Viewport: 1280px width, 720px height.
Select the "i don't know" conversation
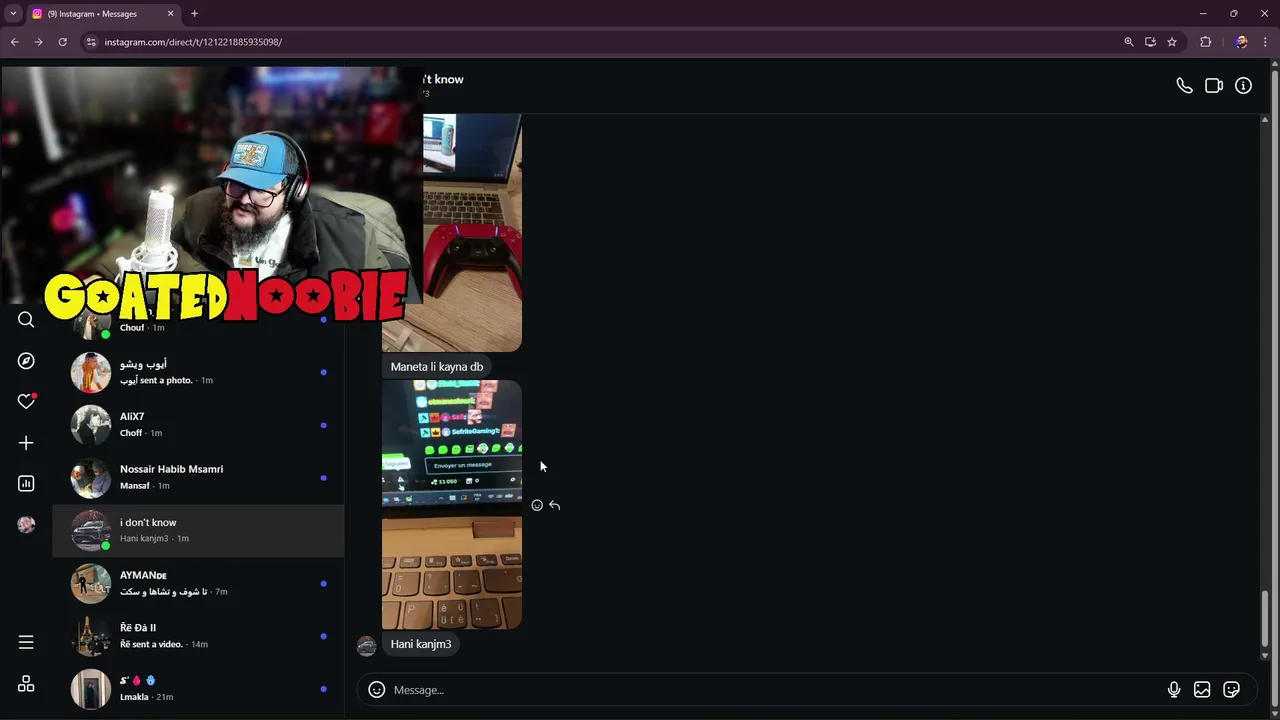(x=198, y=531)
